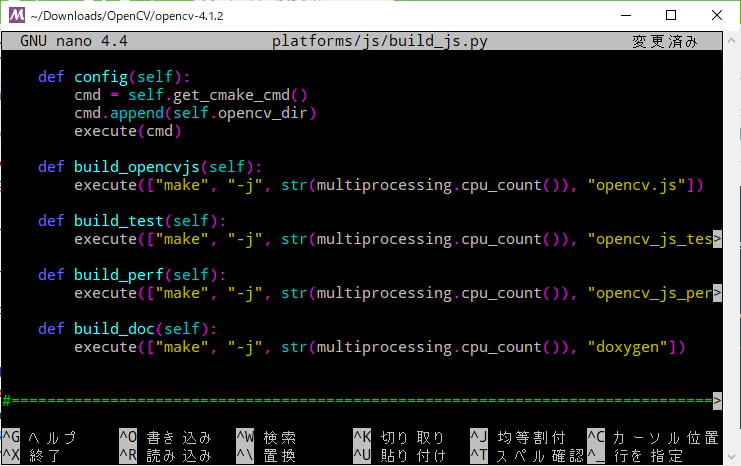Image resolution: width=741 pixels, height=466 pixels.
Task: Click 'build_test' function name
Action: tap(119, 221)
